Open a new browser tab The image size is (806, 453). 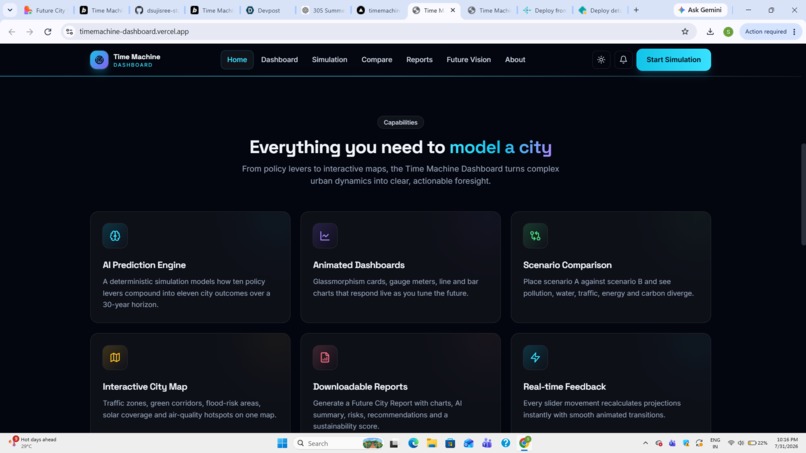click(x=636, y=10)
